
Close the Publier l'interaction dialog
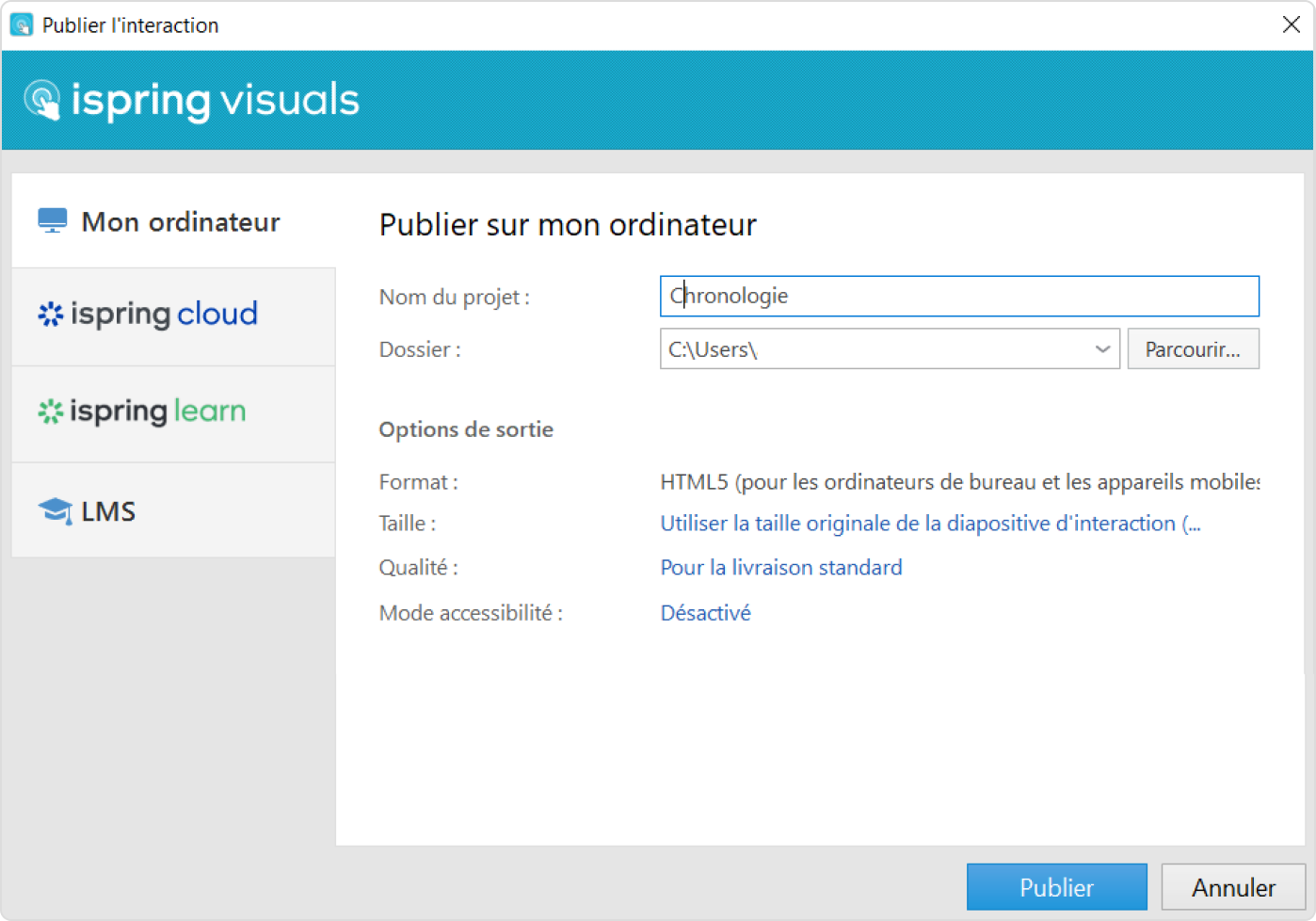pos(1291,24)
